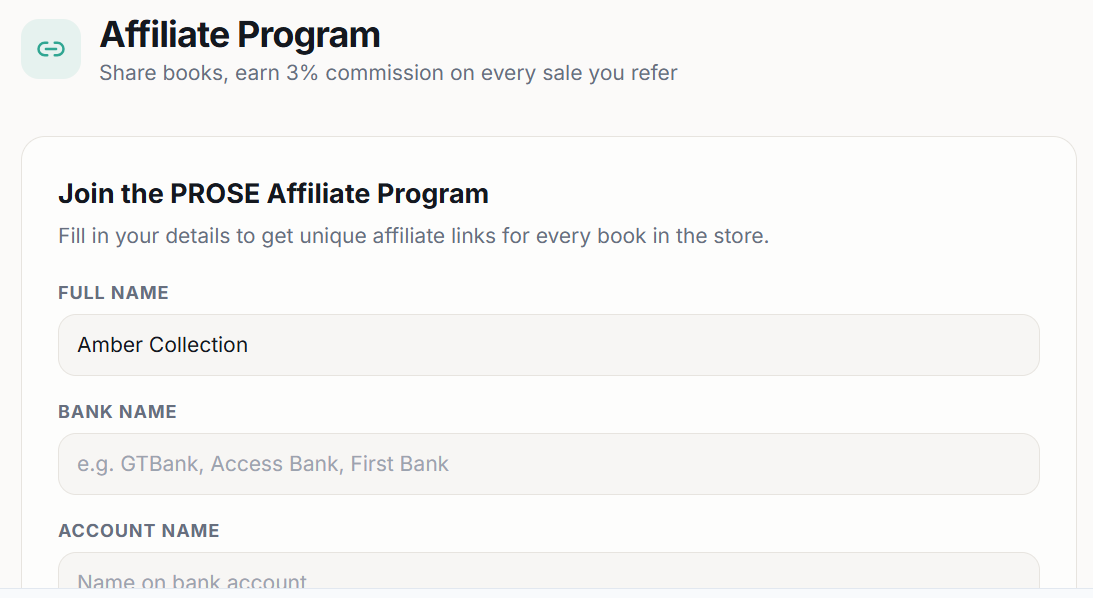Screen dimensions: 1093x598
Task: Click the "Join the PROSE Affiliate Program" heading
Action: click(273, 193)
